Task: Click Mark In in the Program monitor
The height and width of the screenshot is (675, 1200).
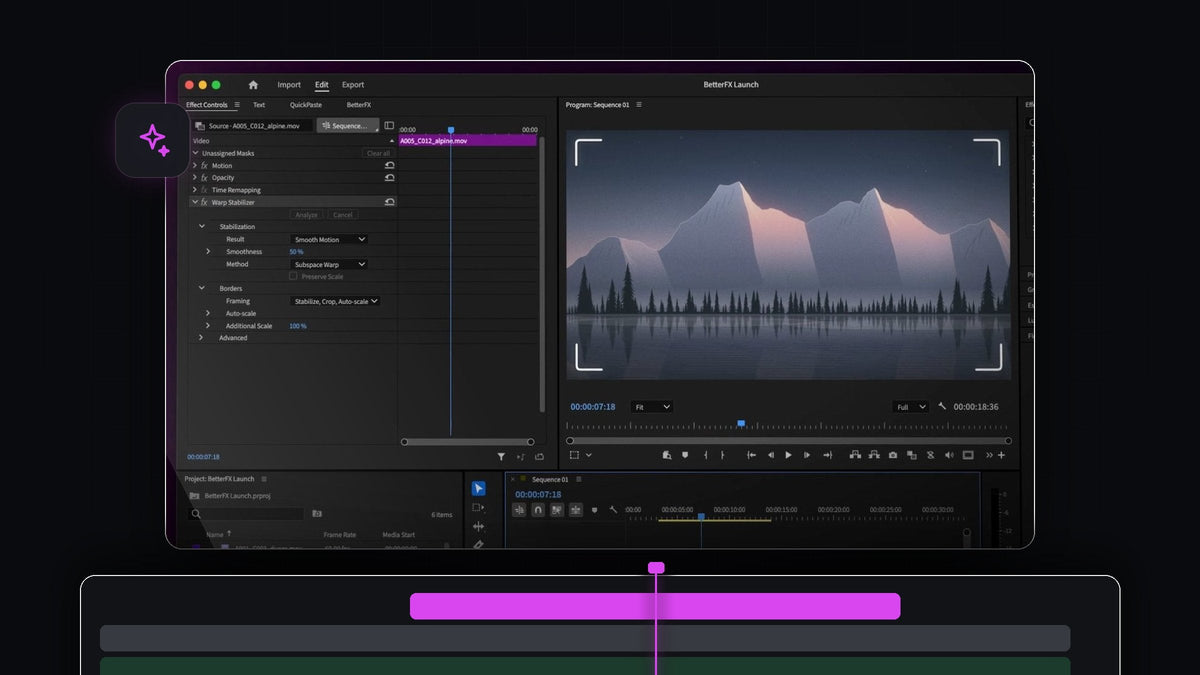Action: (706, 455)
